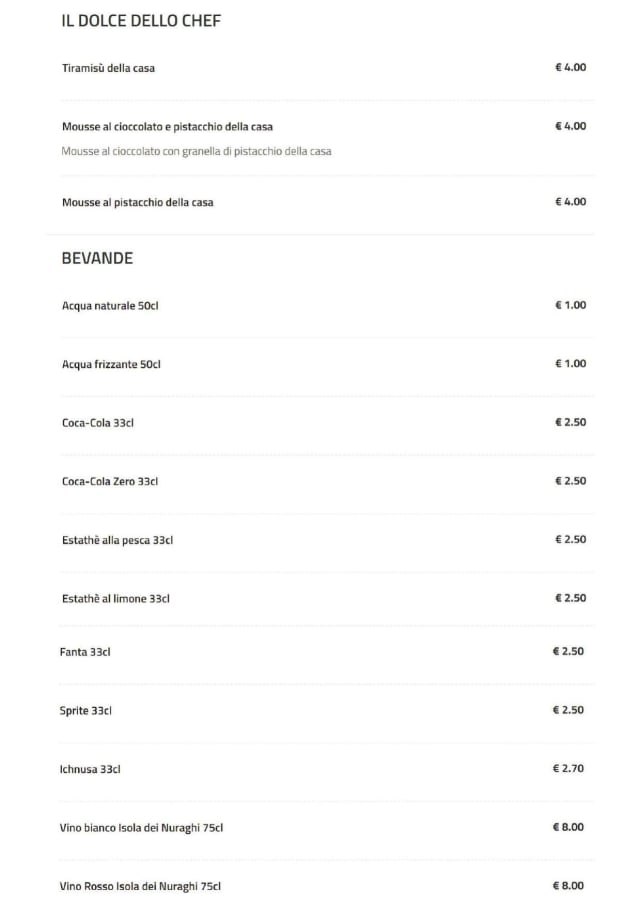Select Tiramisù della casa item
The height and width of the screenshot is (906, 640).
108,68
